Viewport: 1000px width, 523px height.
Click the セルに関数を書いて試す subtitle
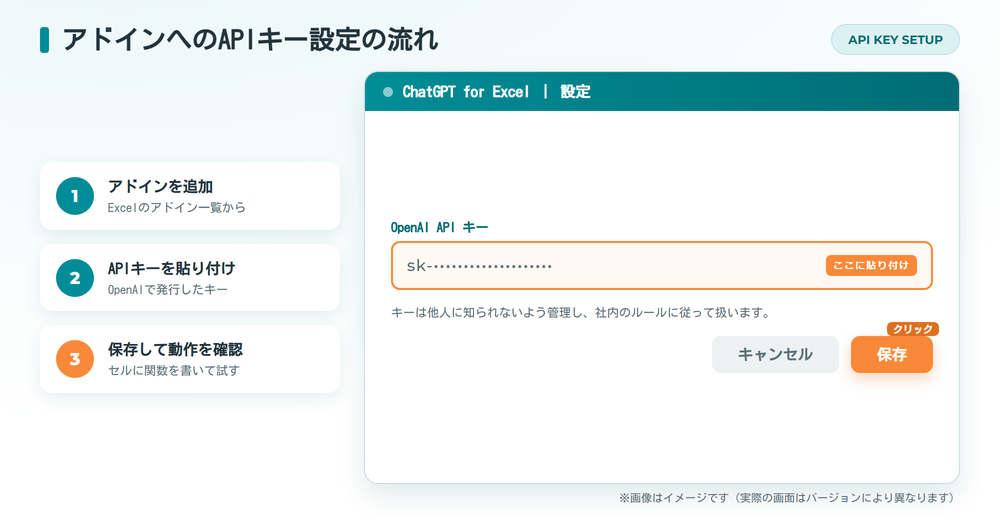[173, 371]
